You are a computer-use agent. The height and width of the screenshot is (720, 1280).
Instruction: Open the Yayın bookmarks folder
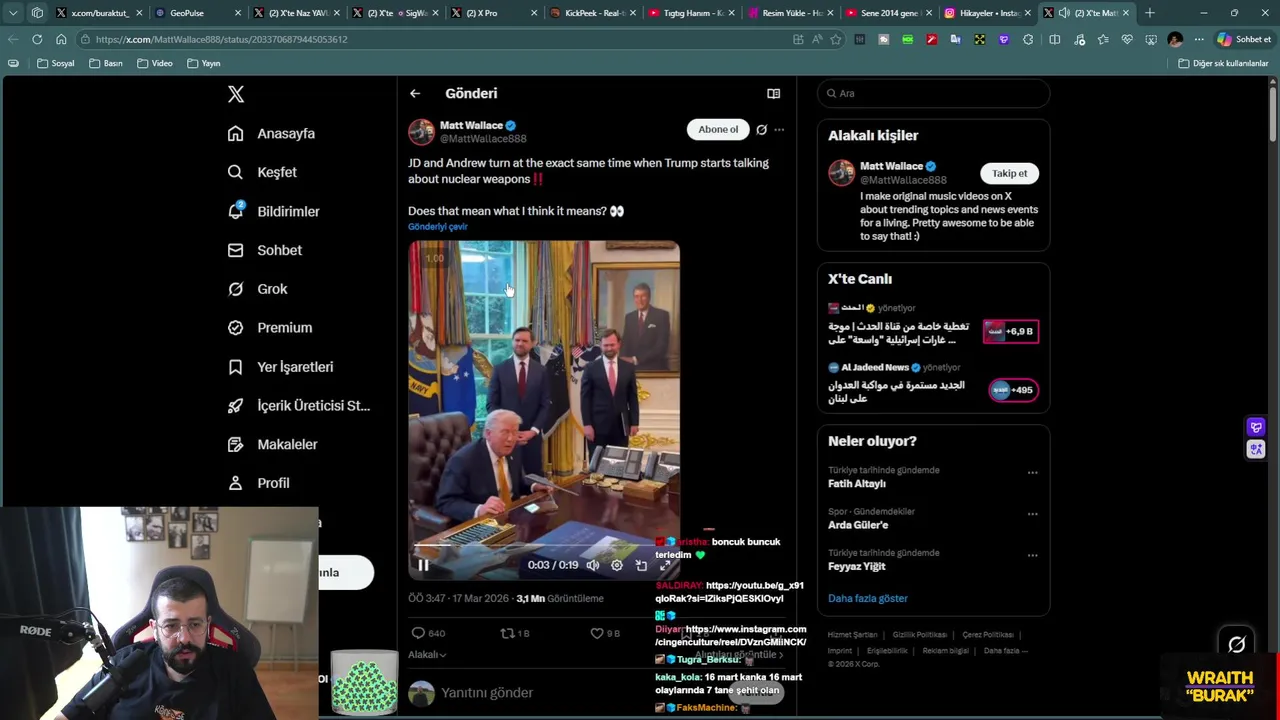pos(204,63)
